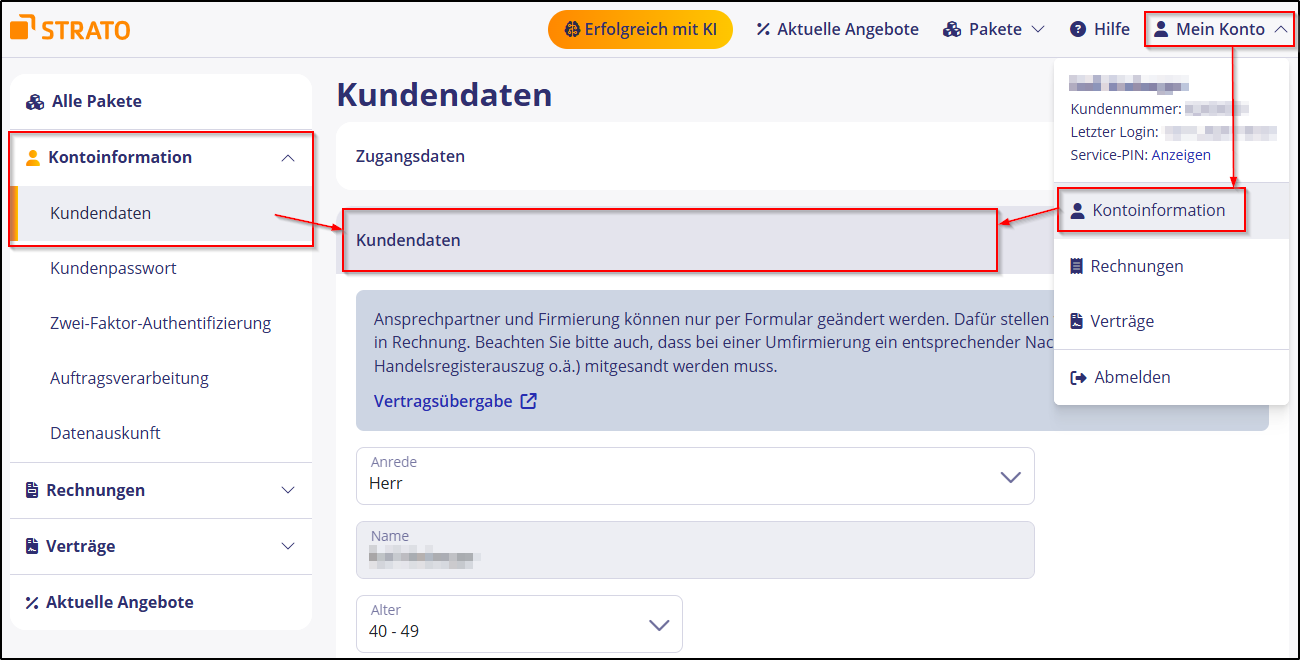Screen dimensions: 1300x660
Task: Click the external link icon beside Vertragsübergabe
Action: (x=528, y=400)
